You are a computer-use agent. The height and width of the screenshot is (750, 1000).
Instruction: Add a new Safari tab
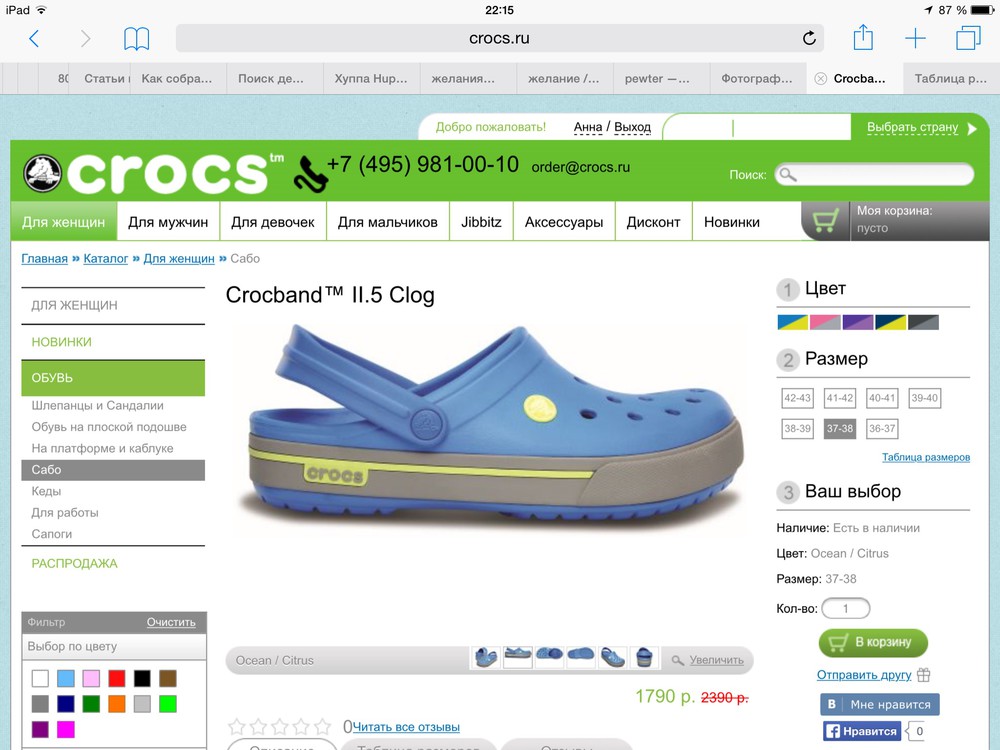[x=915, y=38]
